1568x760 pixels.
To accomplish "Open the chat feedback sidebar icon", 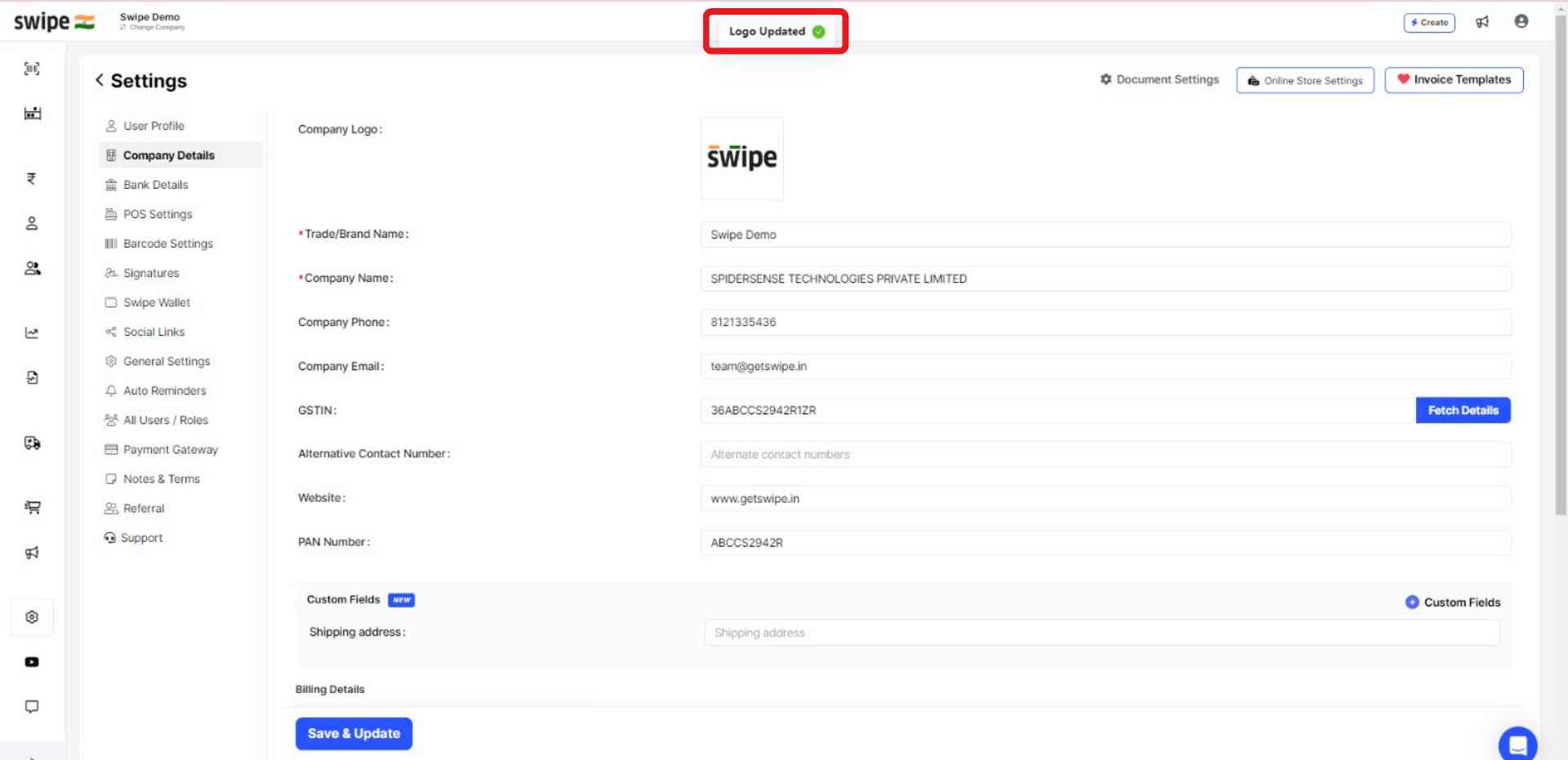I will (32, 707).
